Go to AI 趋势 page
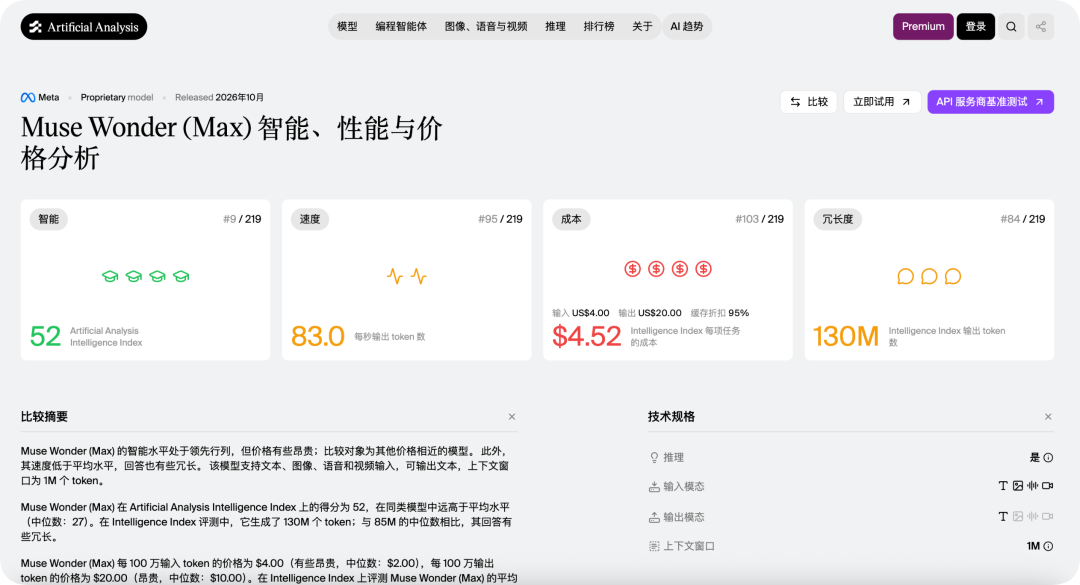This screenshot has width=1080, height=585. pos(687,27)
